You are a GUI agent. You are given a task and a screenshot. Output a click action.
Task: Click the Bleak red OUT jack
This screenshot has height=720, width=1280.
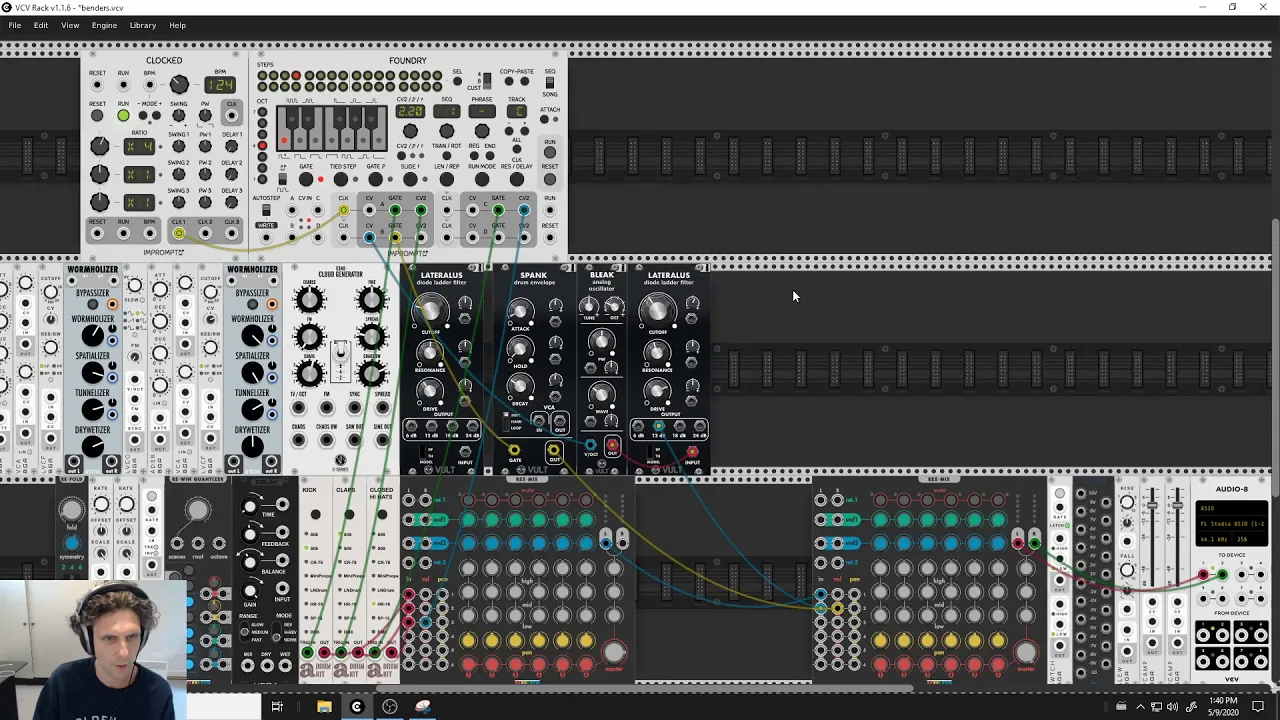coord(612,443)
